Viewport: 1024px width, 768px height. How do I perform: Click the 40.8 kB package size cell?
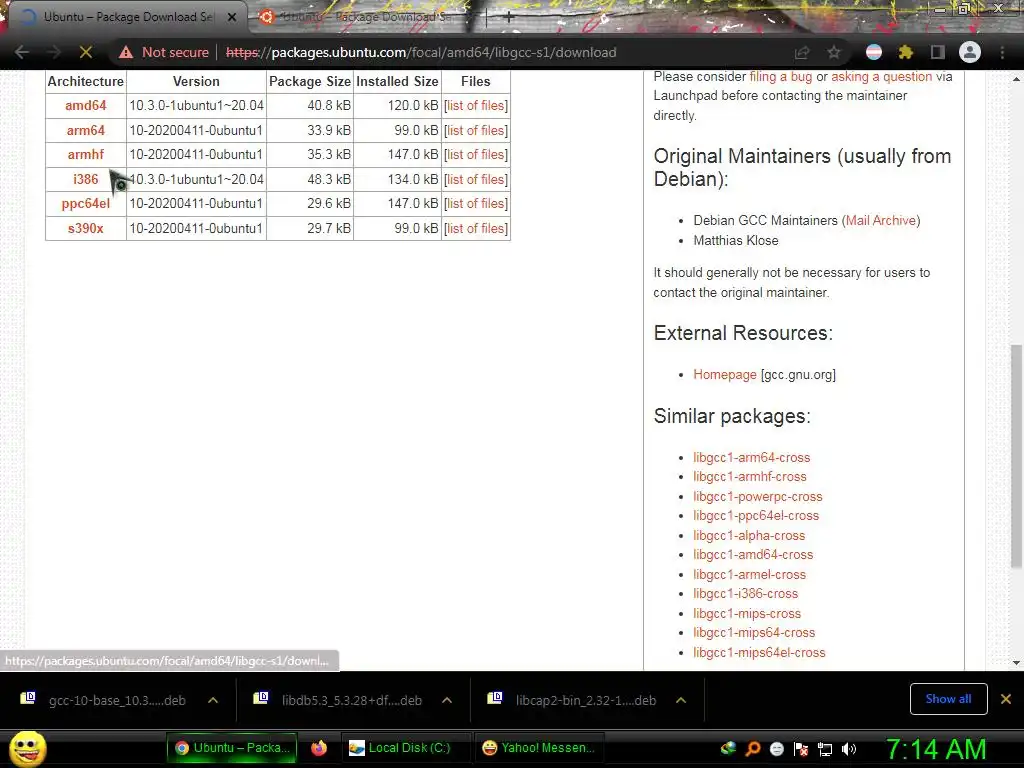[x=310, y=105]
